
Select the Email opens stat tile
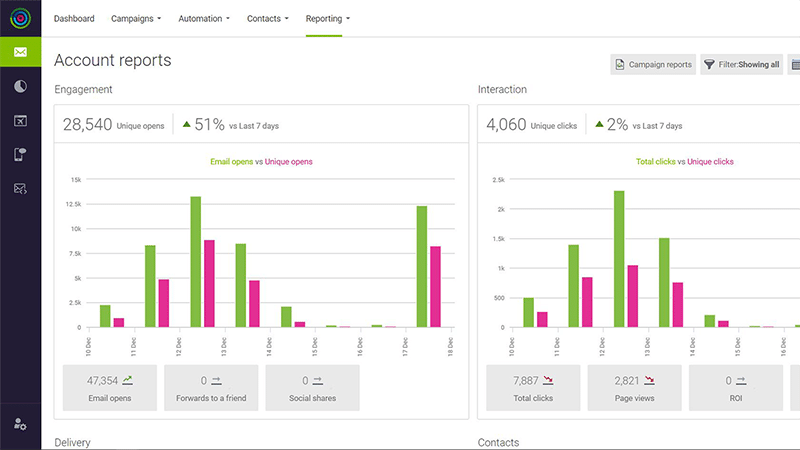(x=109, y=388)
